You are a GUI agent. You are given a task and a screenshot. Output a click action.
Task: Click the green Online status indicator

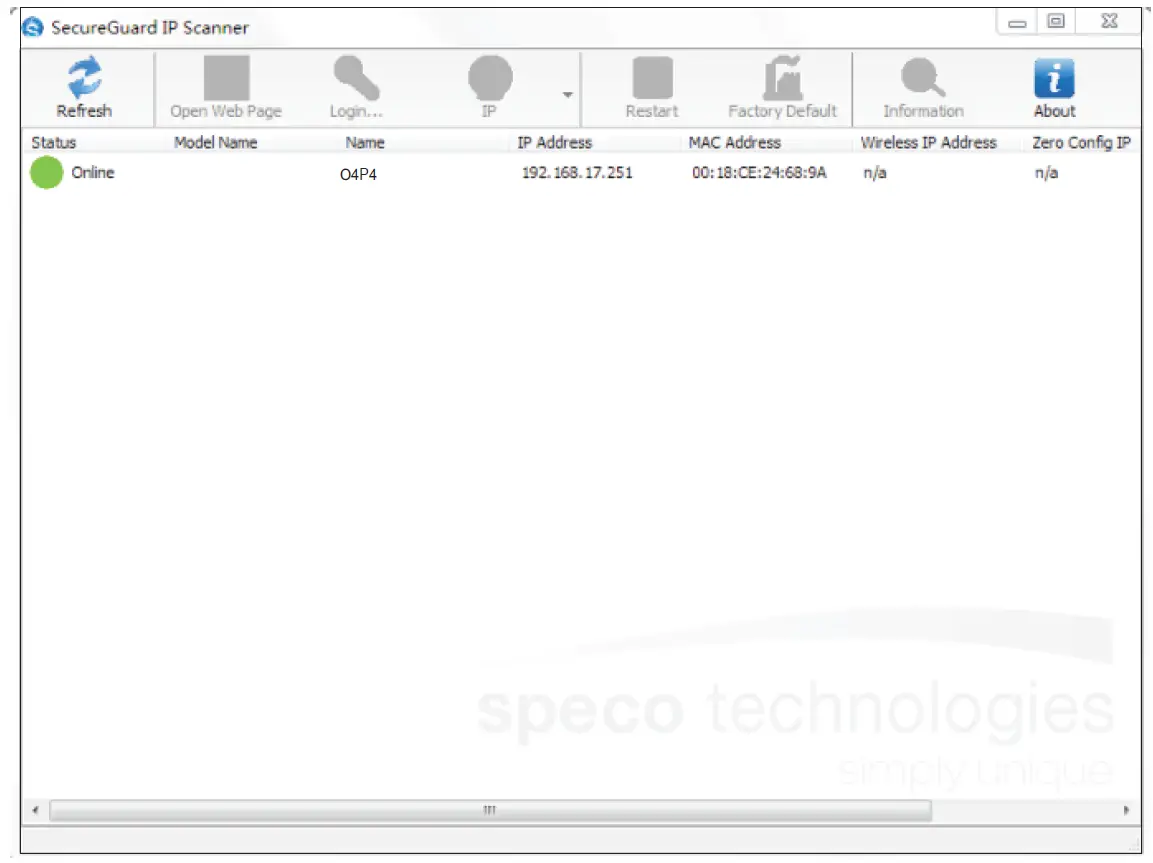point(45,172)
